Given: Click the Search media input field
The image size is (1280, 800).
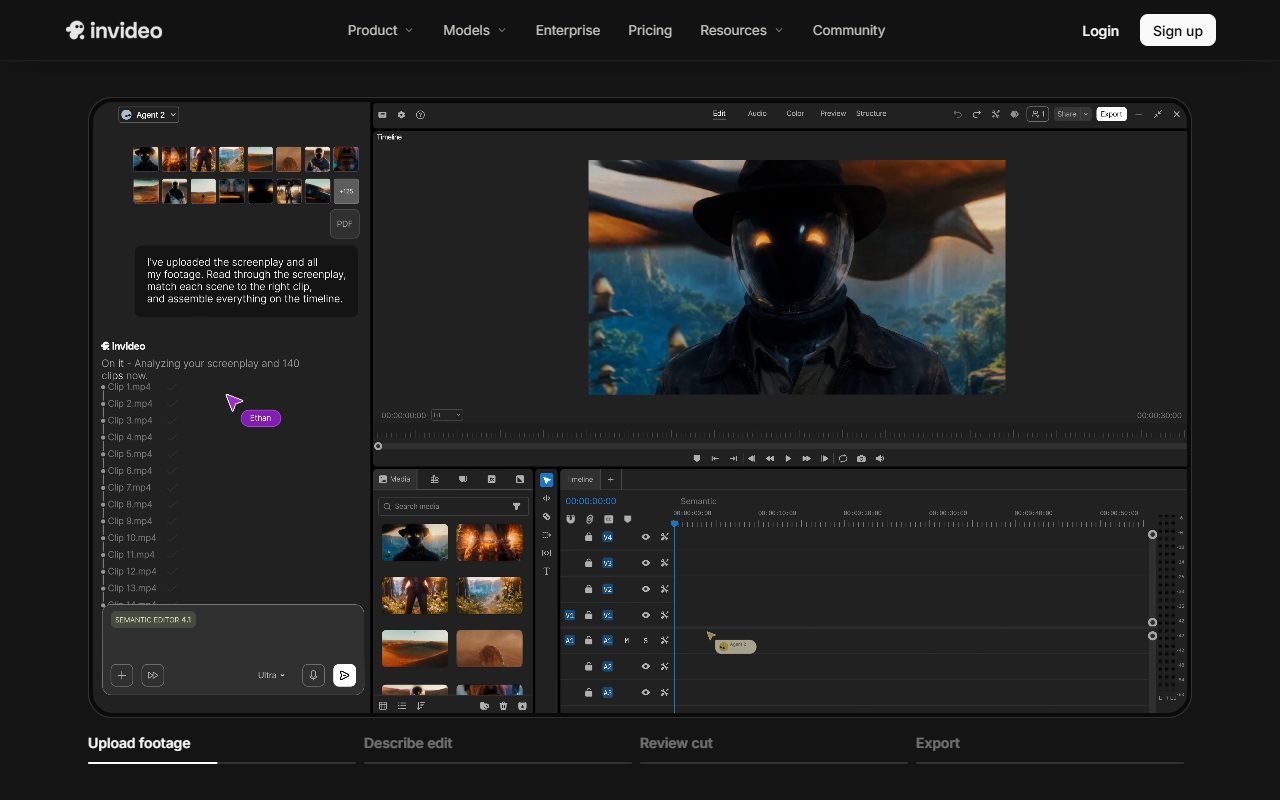Looking at the screenshot, I should click(x=453, y=506).
